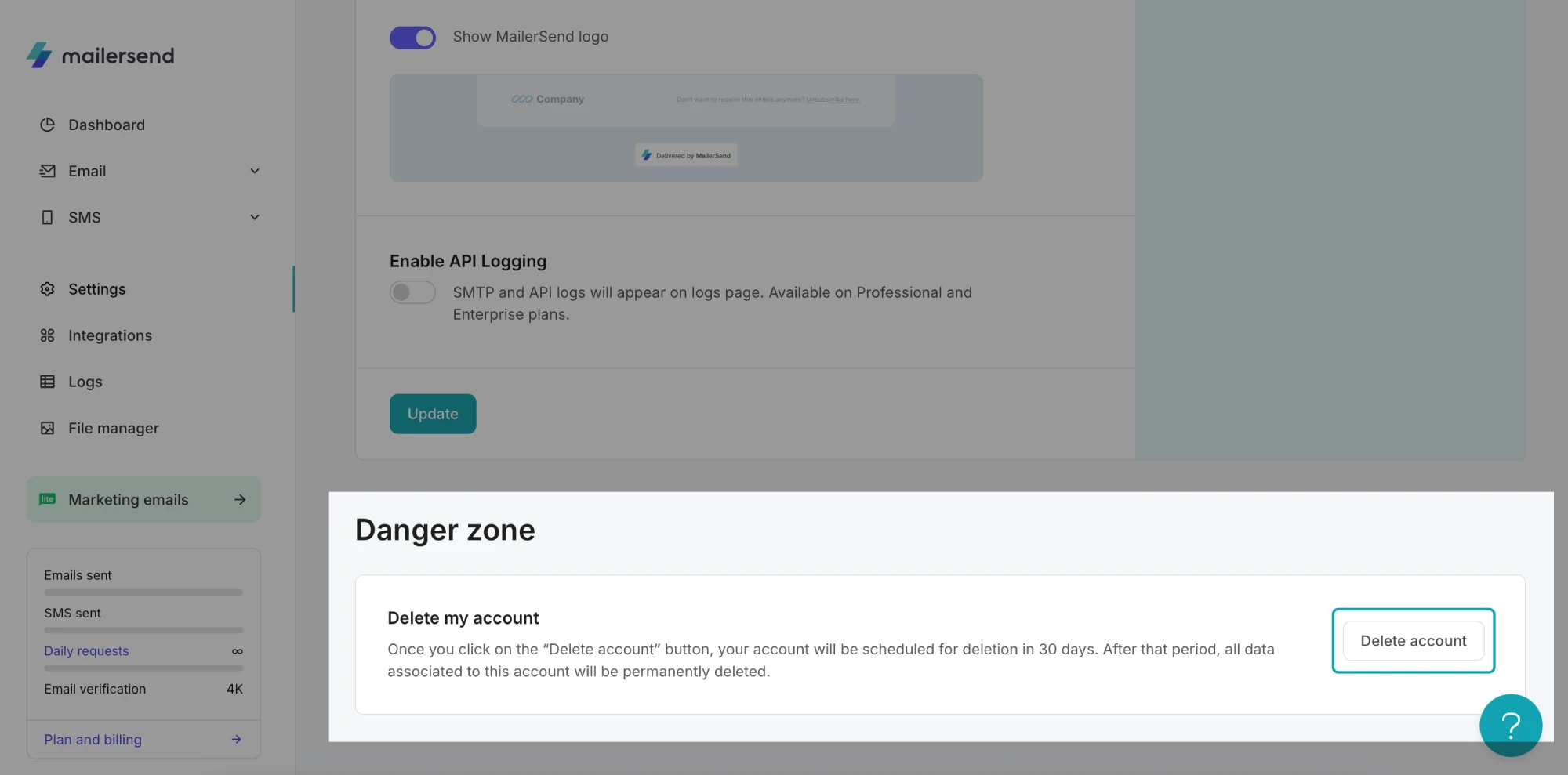Click the Integrations icon in sidebar

click(x=48, y=335)
